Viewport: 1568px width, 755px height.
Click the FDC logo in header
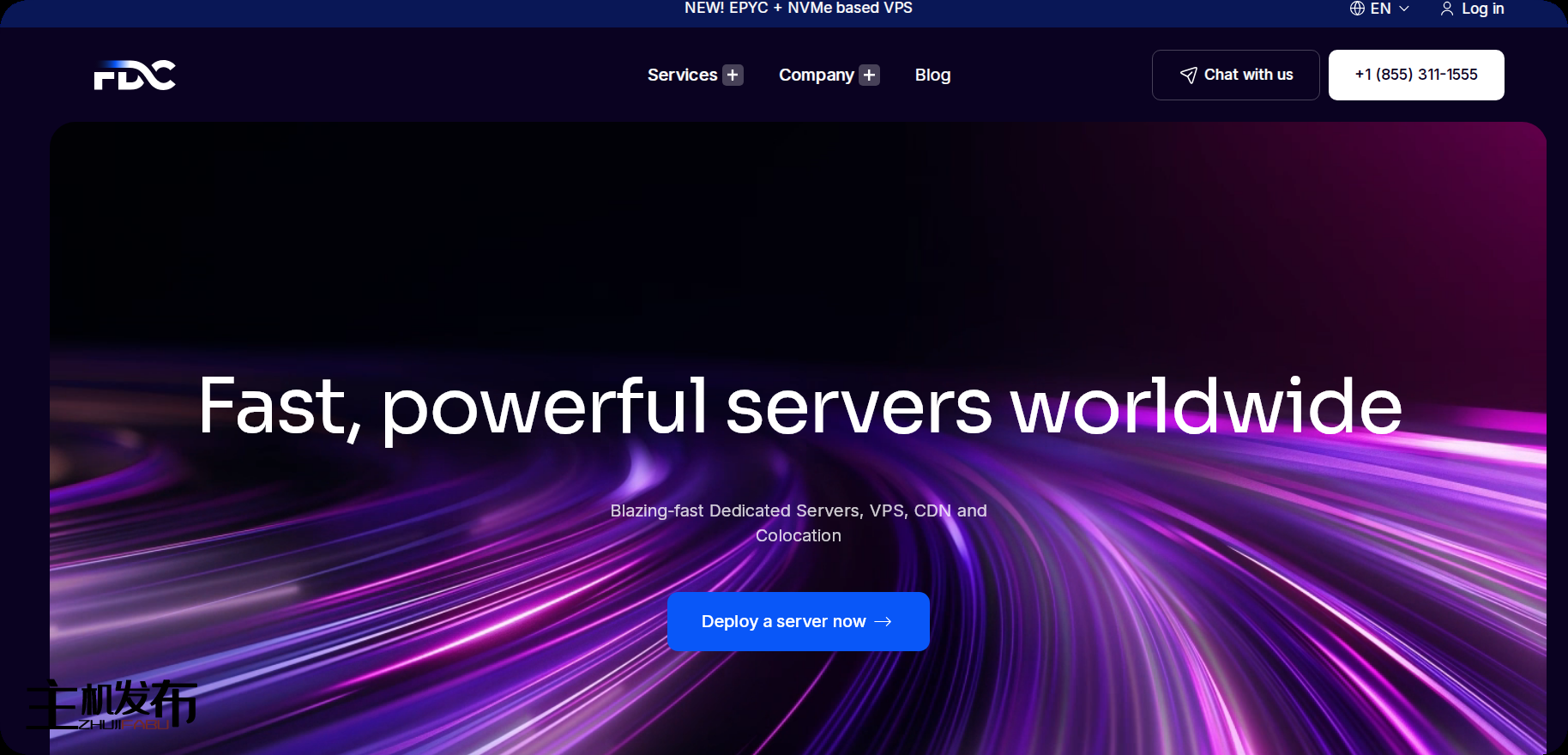135,75
